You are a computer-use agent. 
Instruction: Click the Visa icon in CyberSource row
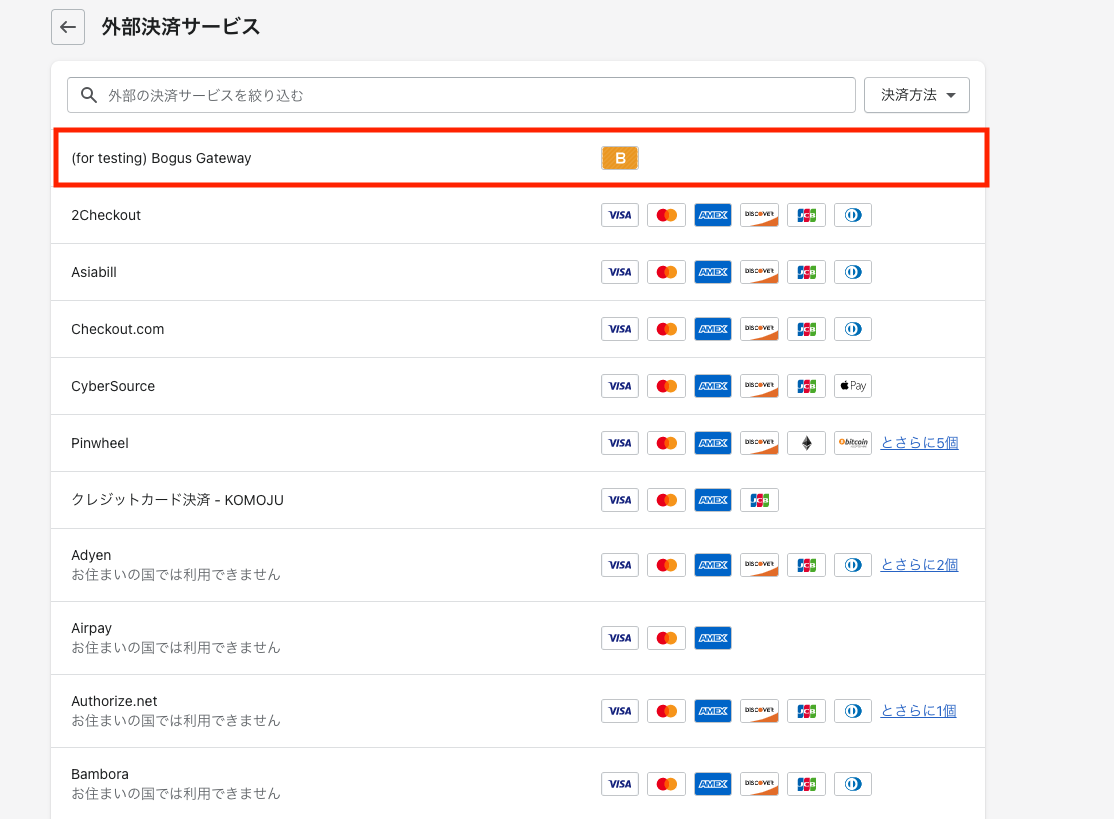(x=620, y=386)
